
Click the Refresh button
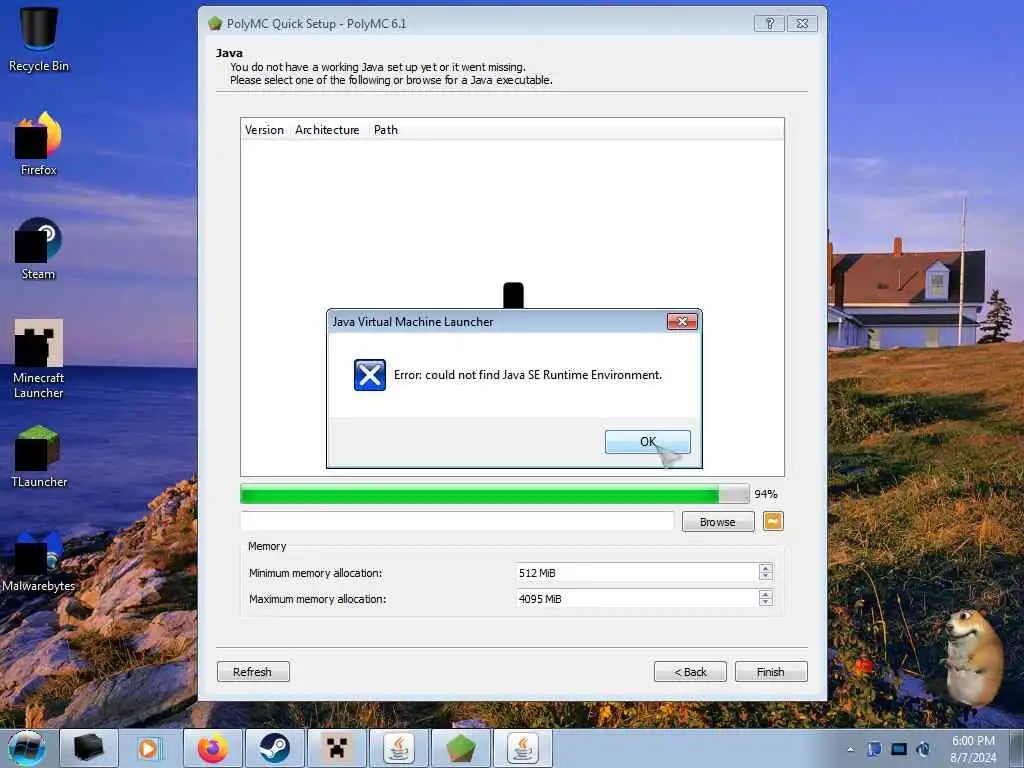click(253, 672)
